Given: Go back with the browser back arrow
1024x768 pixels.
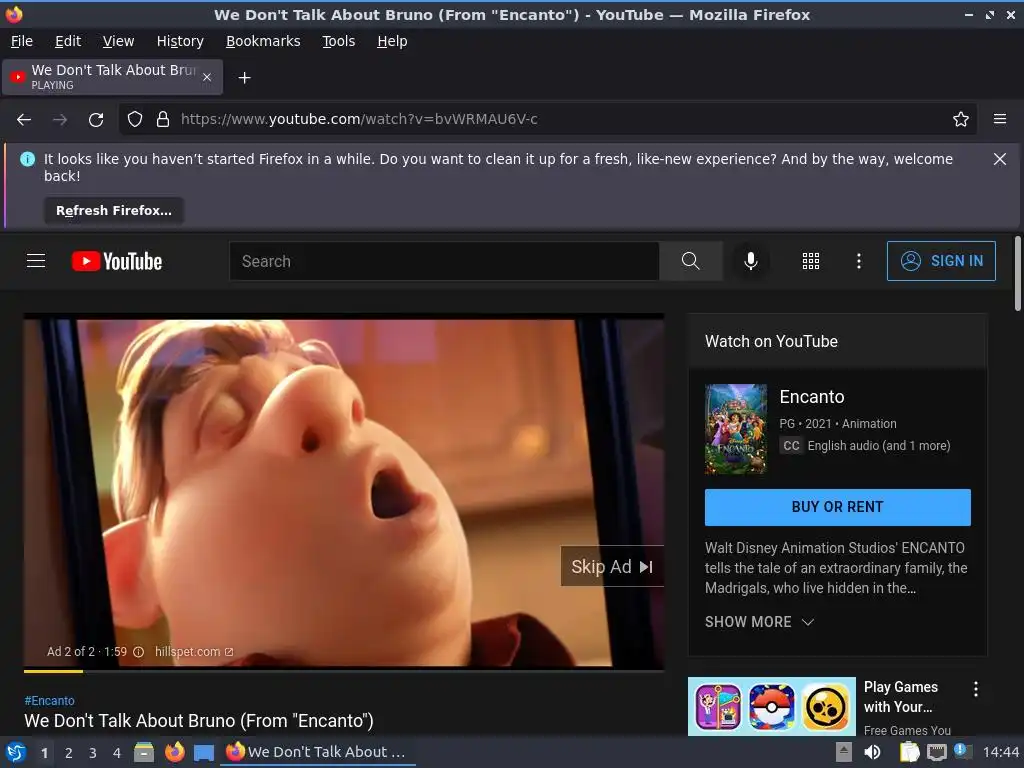Looking at the screenshot, I should 24,120.
